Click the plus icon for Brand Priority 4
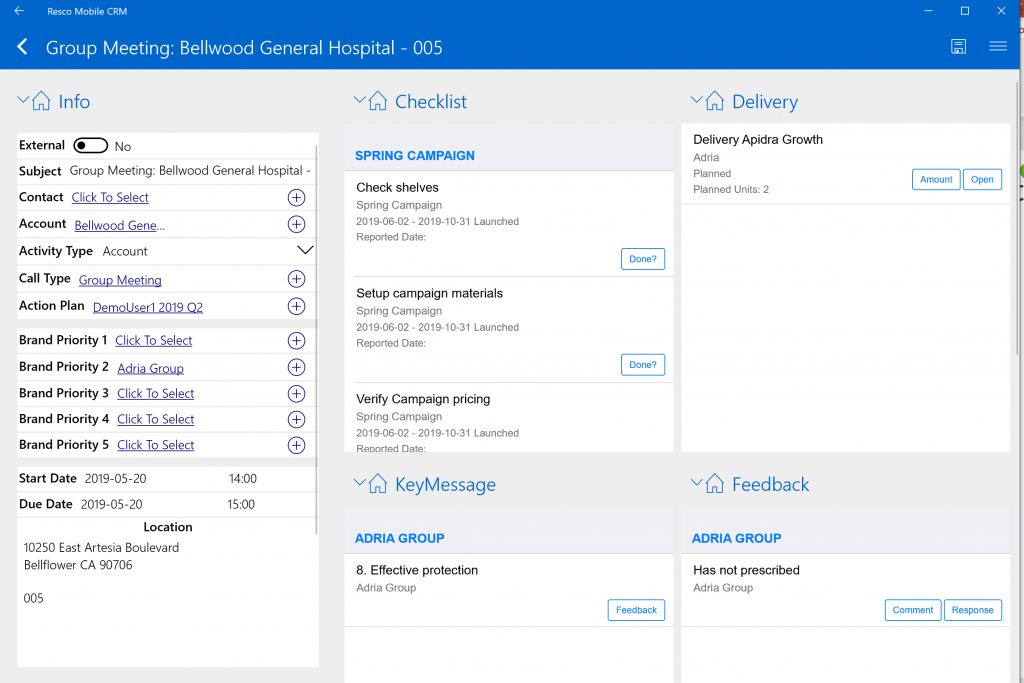 coord(296,419)
